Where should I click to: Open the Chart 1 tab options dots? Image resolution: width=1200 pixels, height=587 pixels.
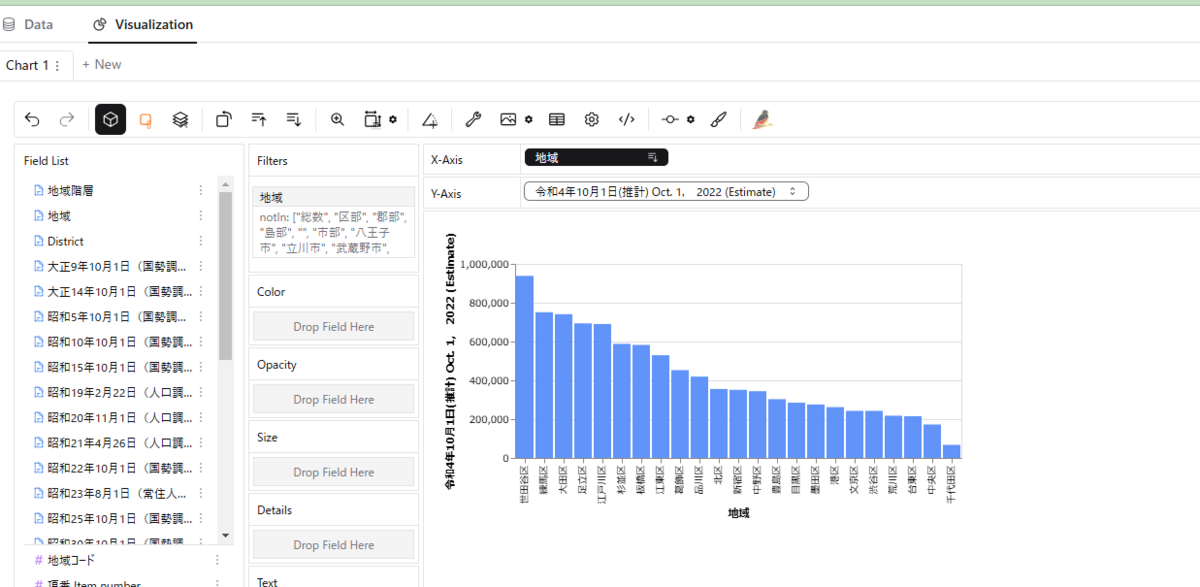tap(58, 65)
